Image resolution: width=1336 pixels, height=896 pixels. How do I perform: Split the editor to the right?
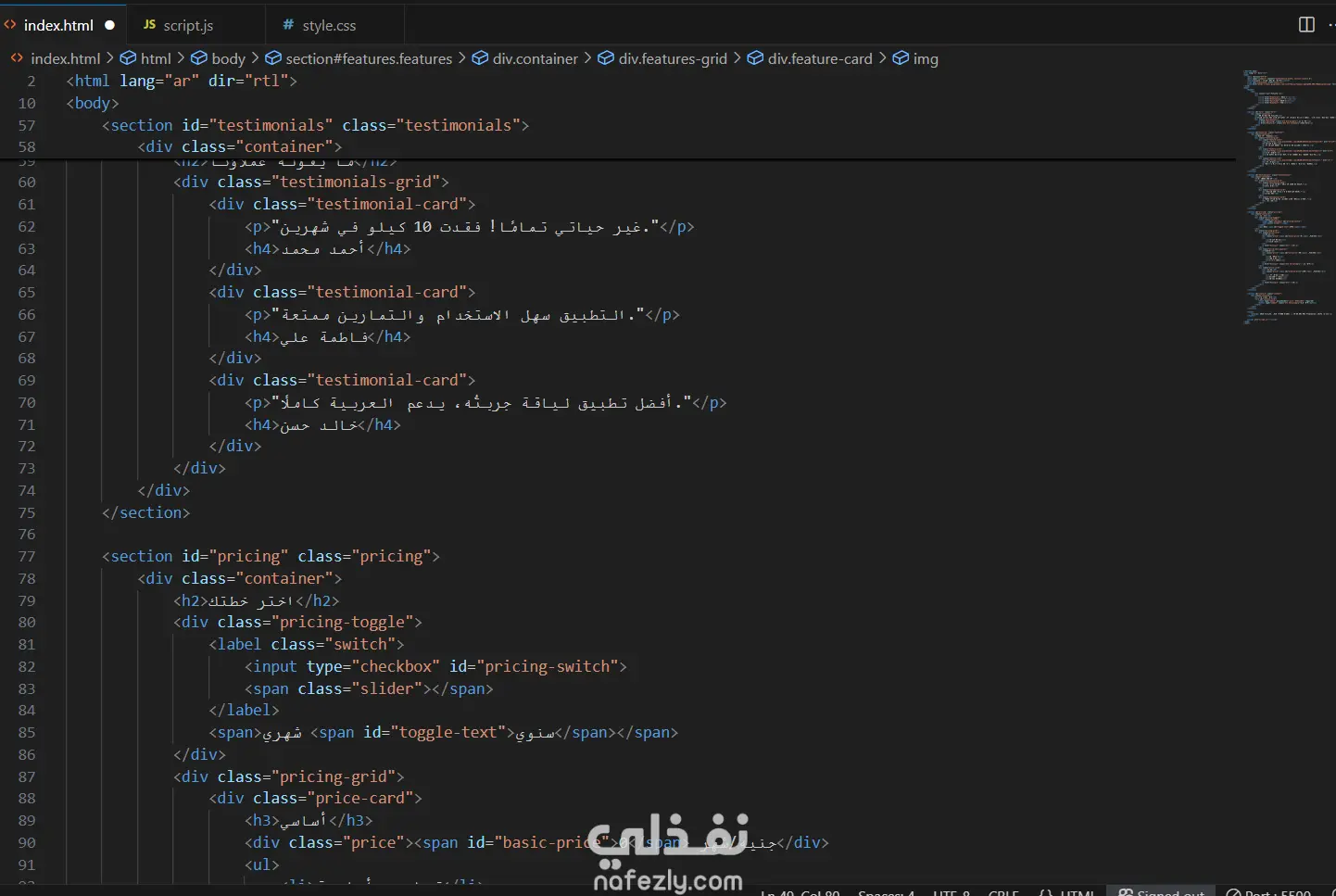1306,25
